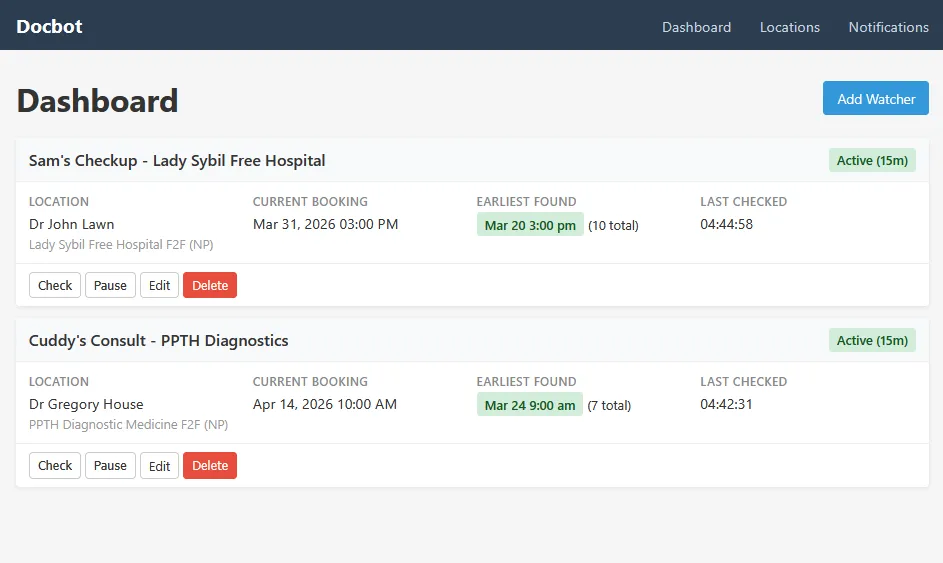943x563 pixels.
Task: Open the Dashboard nav link
Action: [696, 27]
